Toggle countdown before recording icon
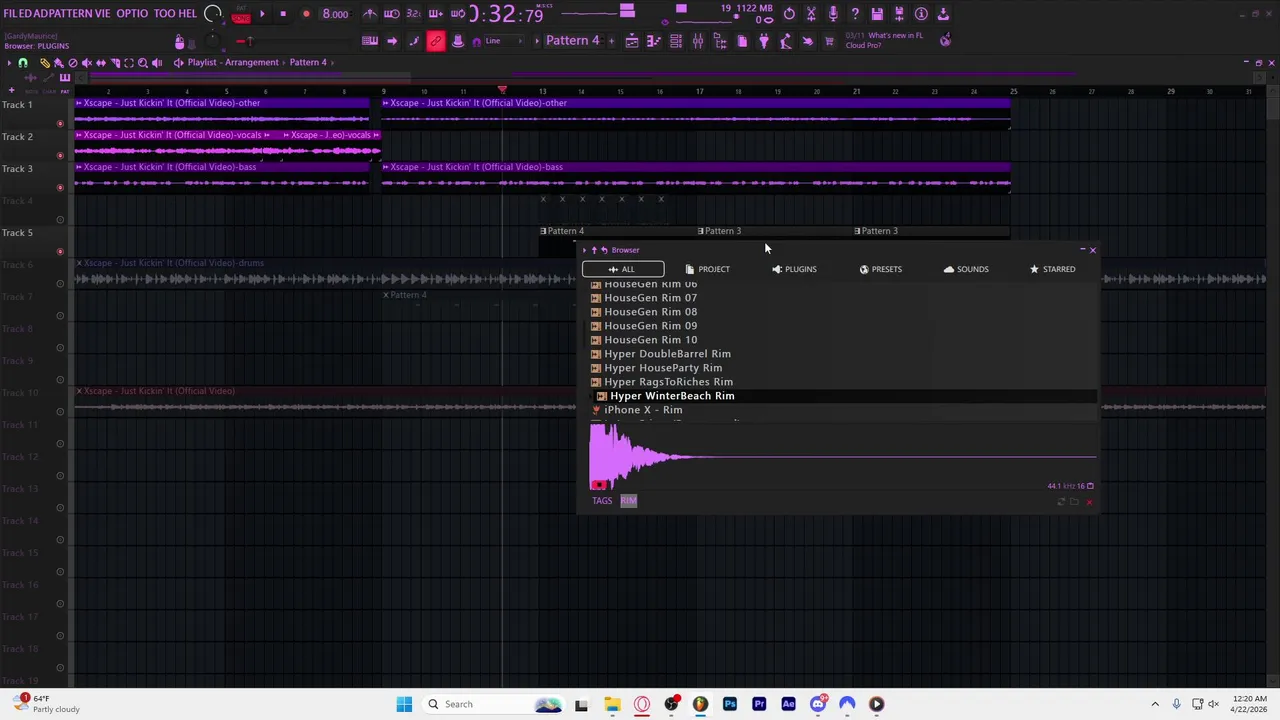1280x720 pixels. (x=413, y=14)
